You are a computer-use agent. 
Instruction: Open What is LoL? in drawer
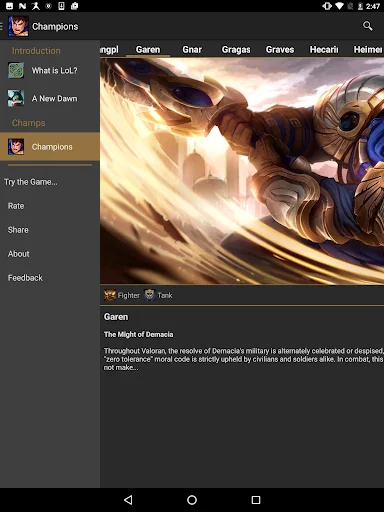coord(50,70)
